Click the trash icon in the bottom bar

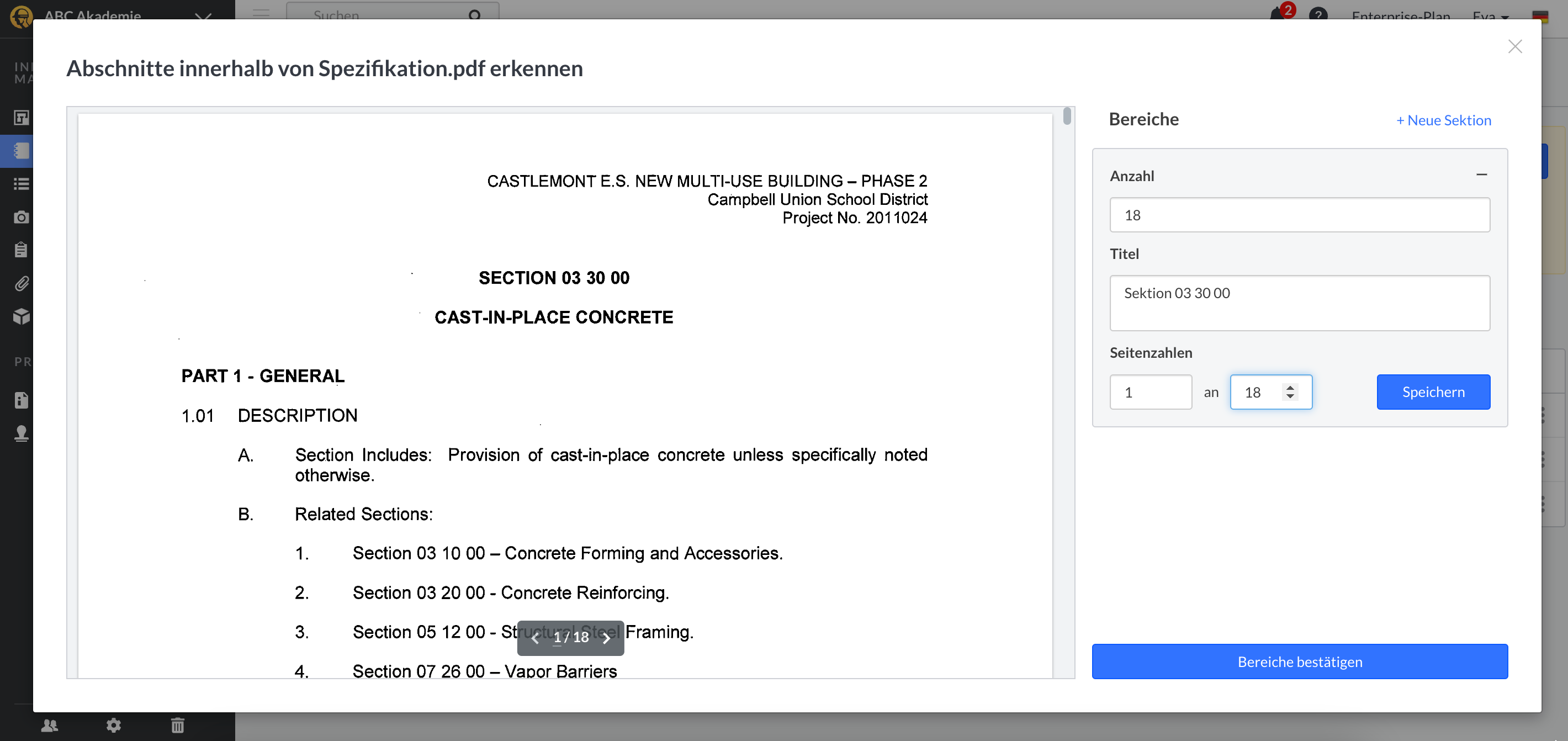click(x=177, y=726)
